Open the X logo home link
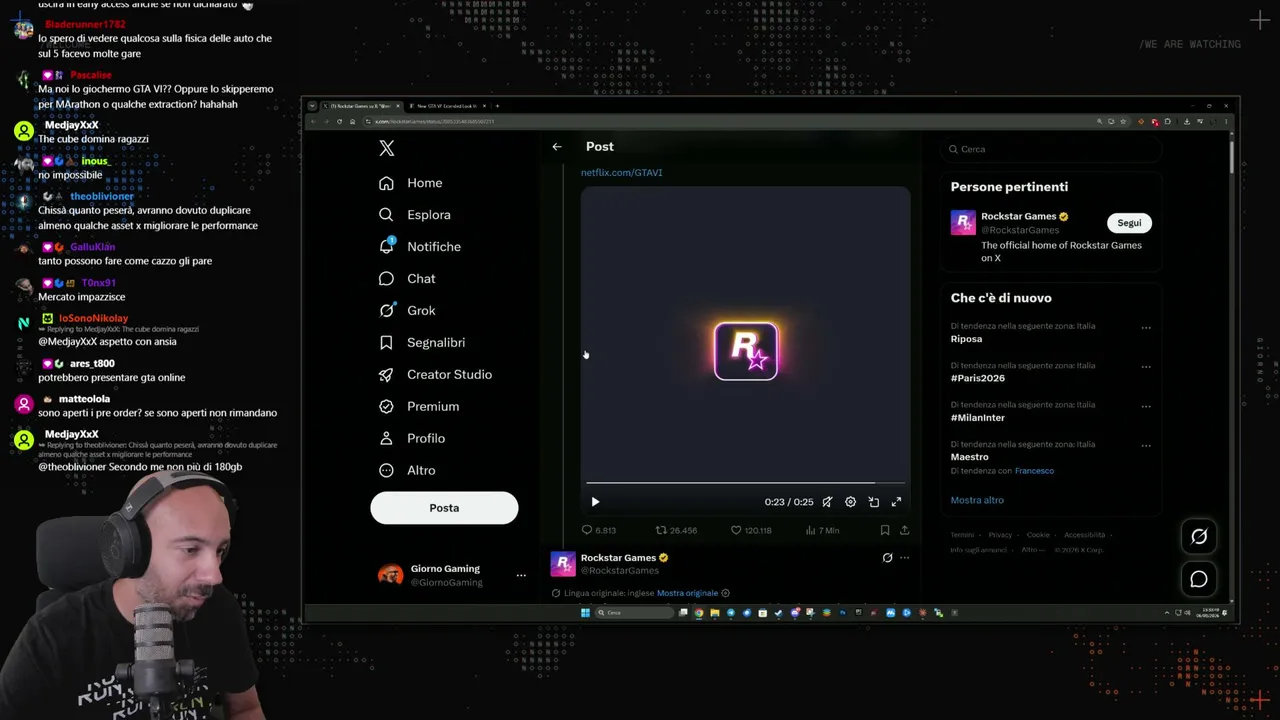Viewport: 1280px width, 720px height. tap(387, 149)
